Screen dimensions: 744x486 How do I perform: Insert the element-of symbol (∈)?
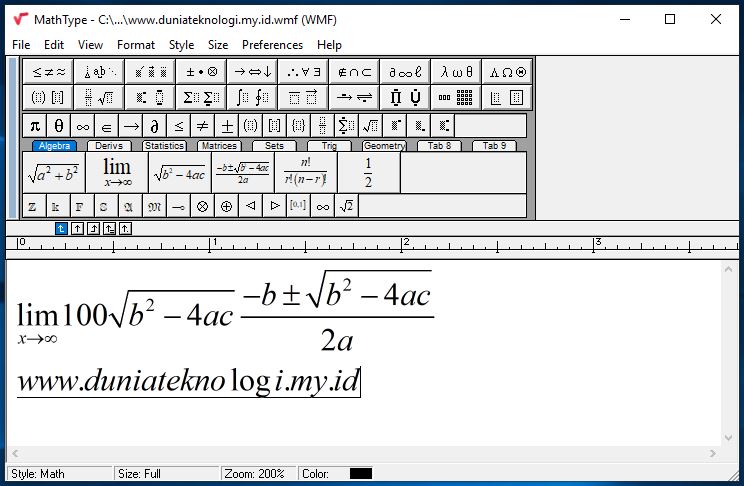click(107, 126)
